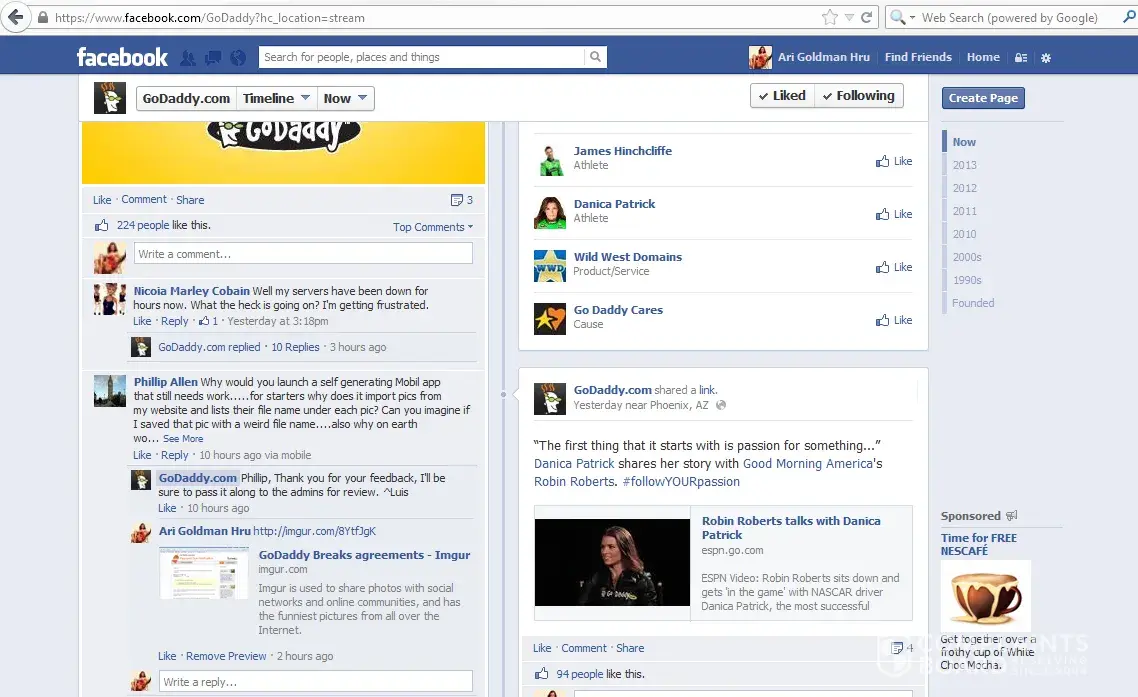Open the account settings gear icon
Image resolution: width=1138 pixels, height=697 pixels.
click(1046, 58)
